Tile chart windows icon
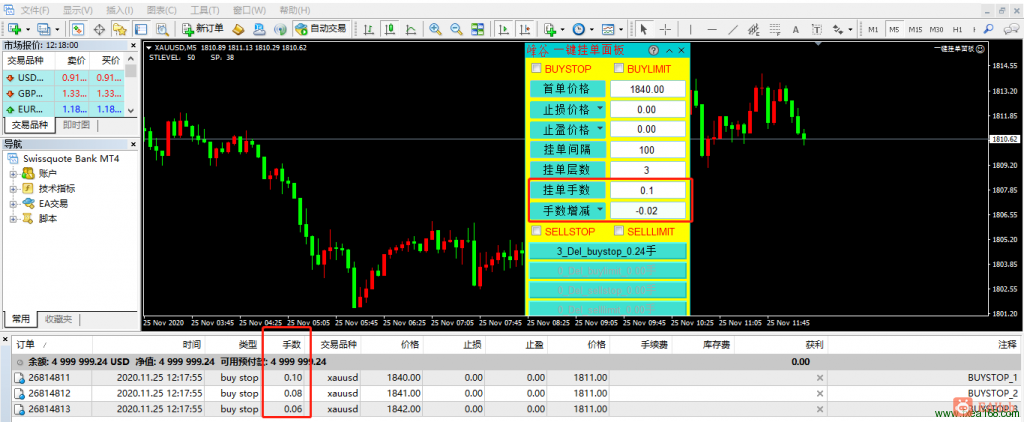This screenshot has width=1024, height=422. [477, 29]
